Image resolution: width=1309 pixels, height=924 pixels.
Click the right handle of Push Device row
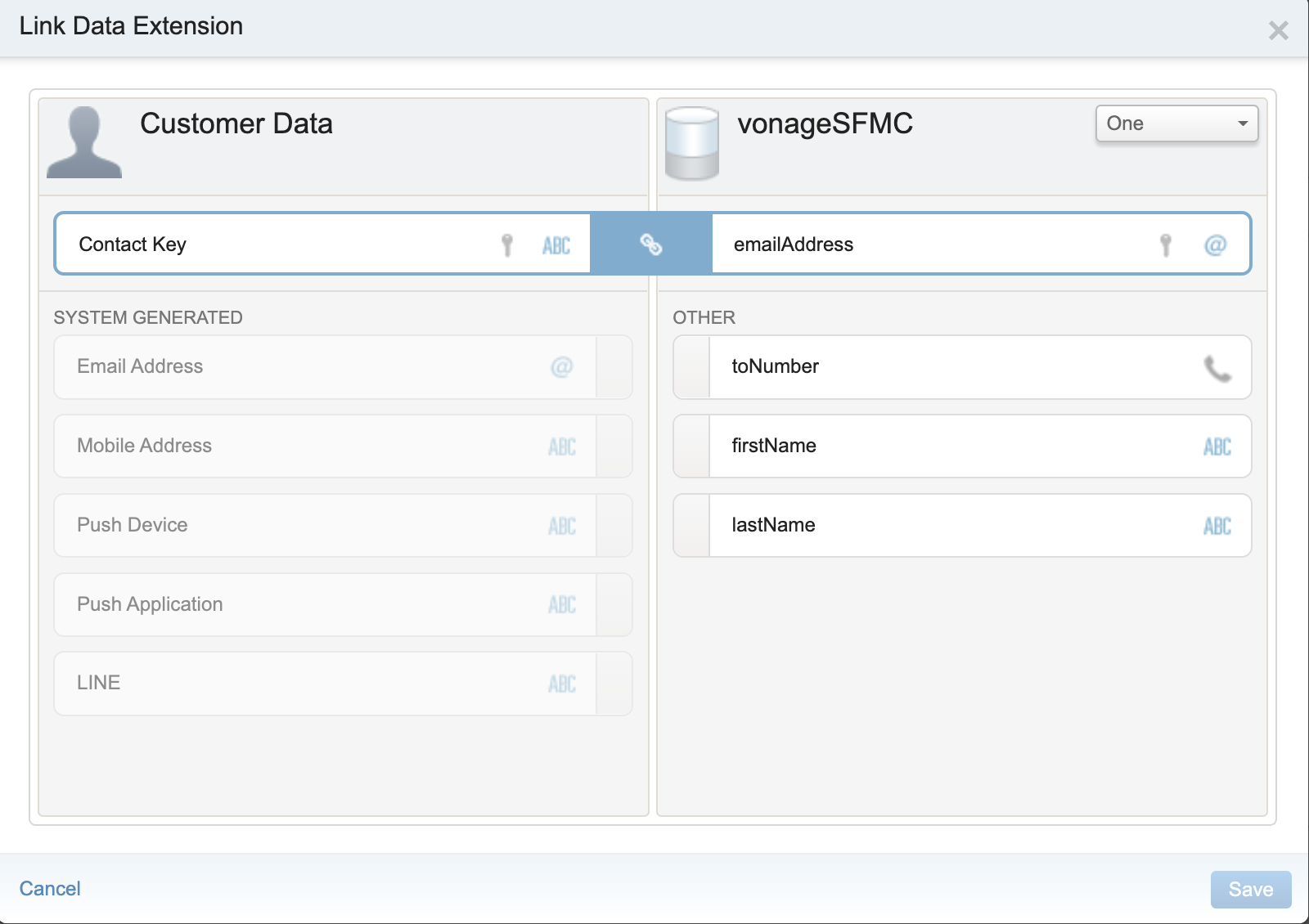[x=614, y=525]
